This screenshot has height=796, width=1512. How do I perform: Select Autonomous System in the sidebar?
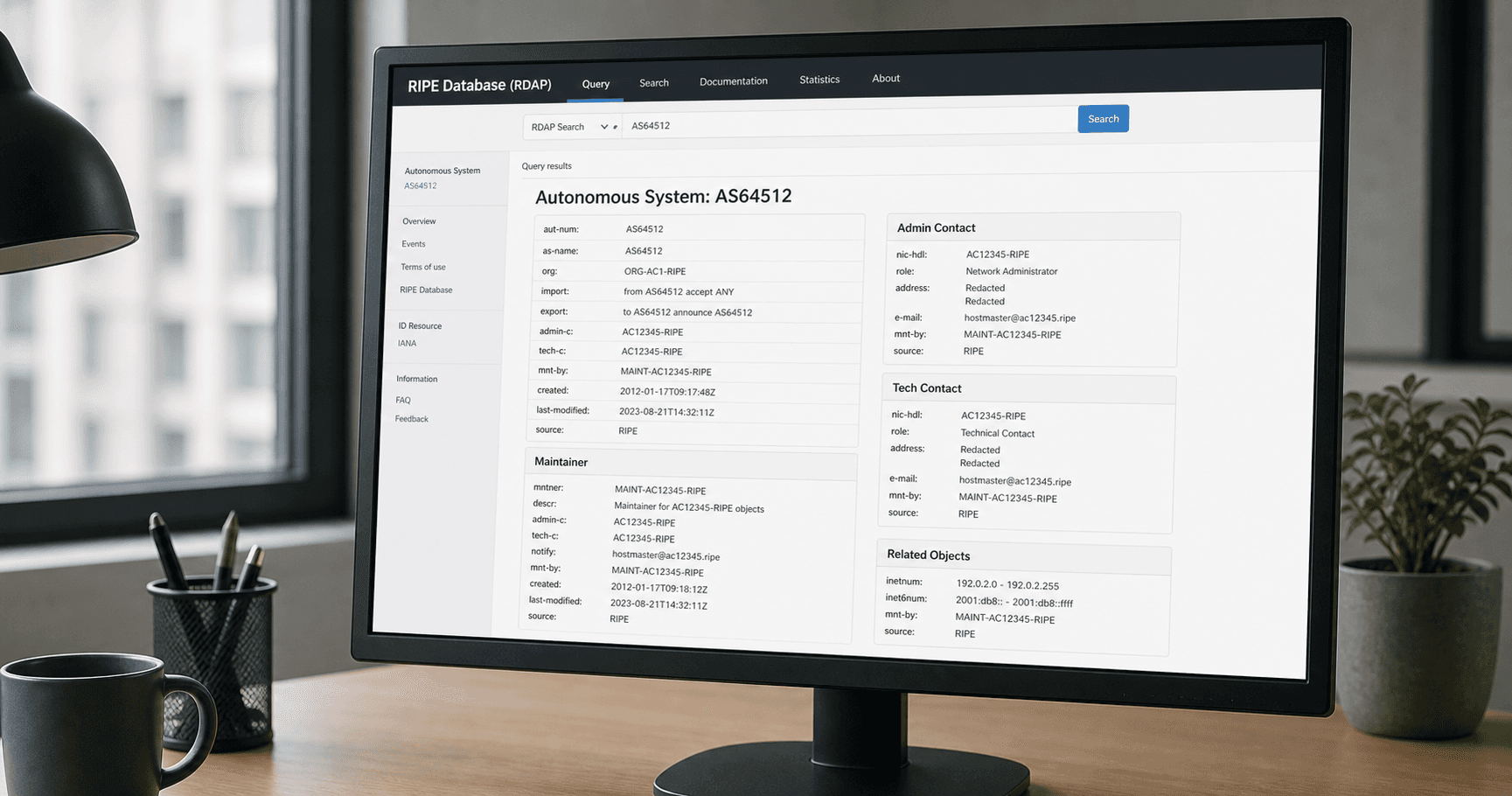pyautogui.click(x=442, y=171)
